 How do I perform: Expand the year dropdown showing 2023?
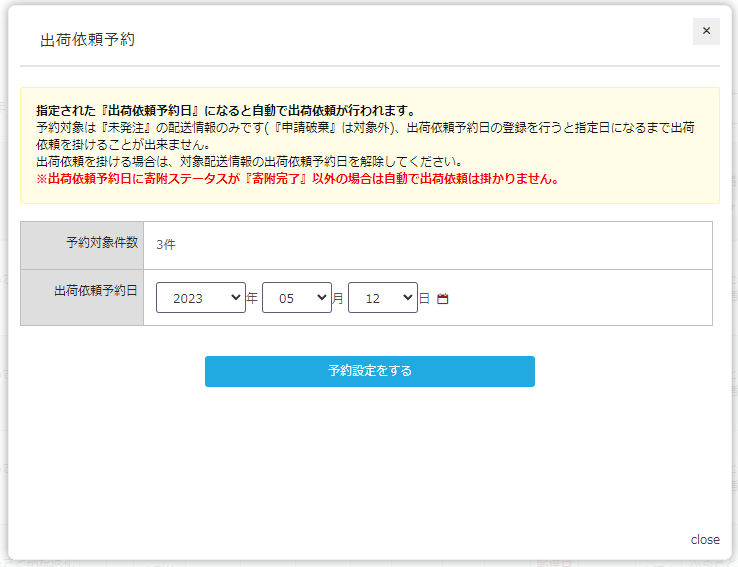coord(201,298)
